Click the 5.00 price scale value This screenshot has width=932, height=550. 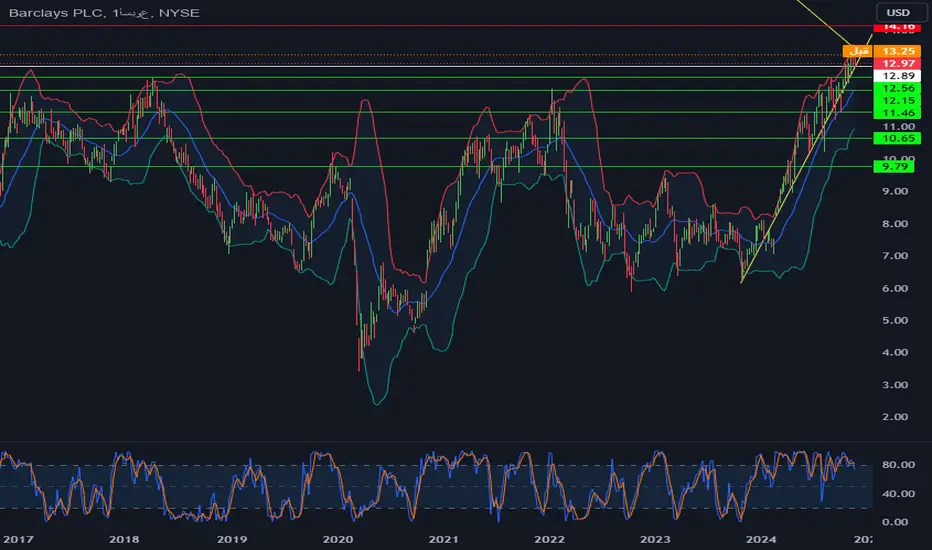click(x=895, y=320)
